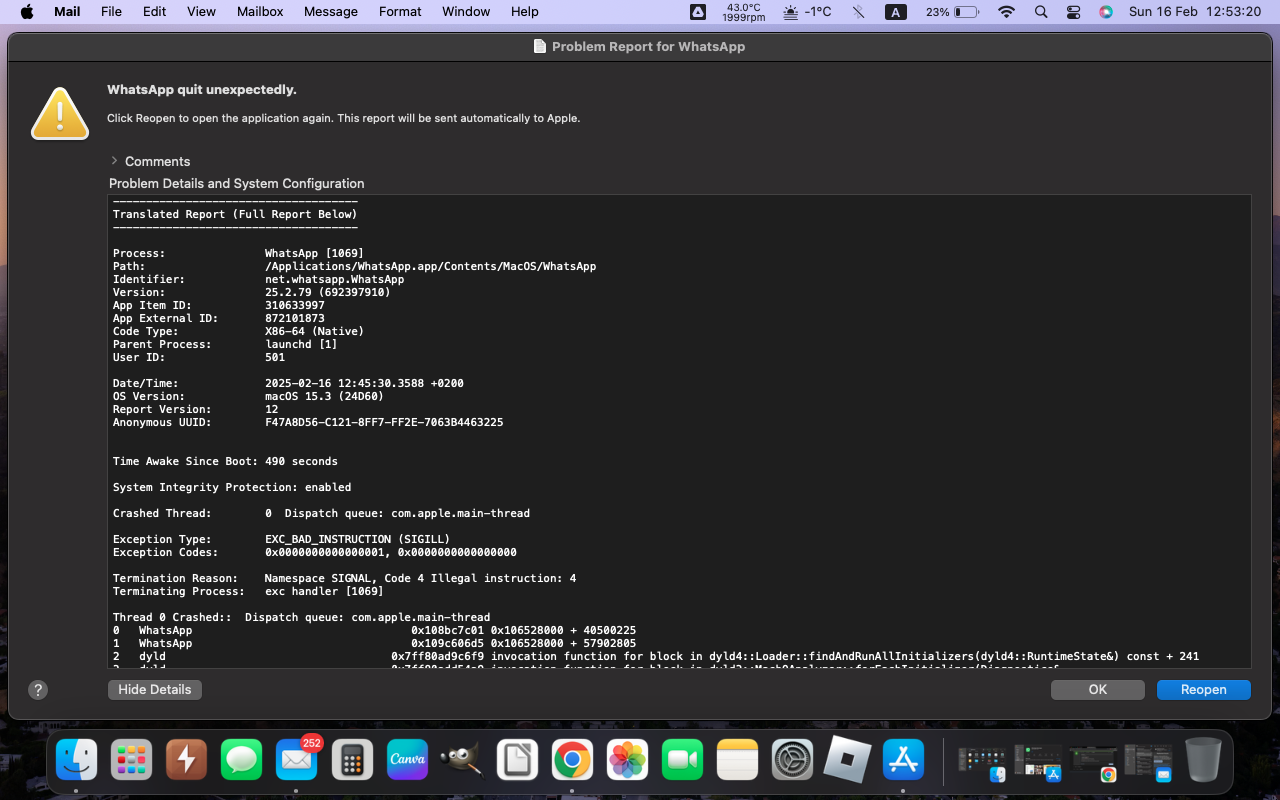Viewport: 1280px width, 800px height.
Task: Open the Mailbox menu
Action: tap(260, 12)
